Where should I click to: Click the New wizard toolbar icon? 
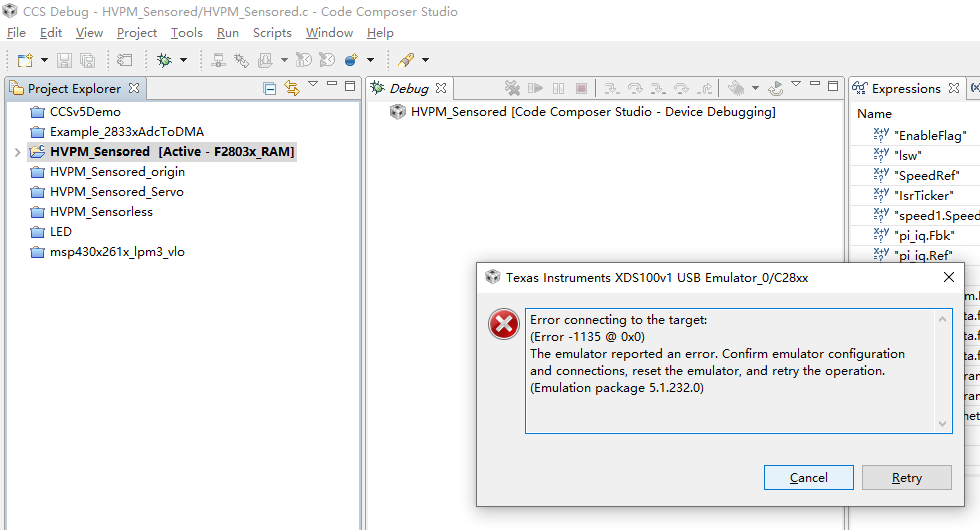(25, 60)
